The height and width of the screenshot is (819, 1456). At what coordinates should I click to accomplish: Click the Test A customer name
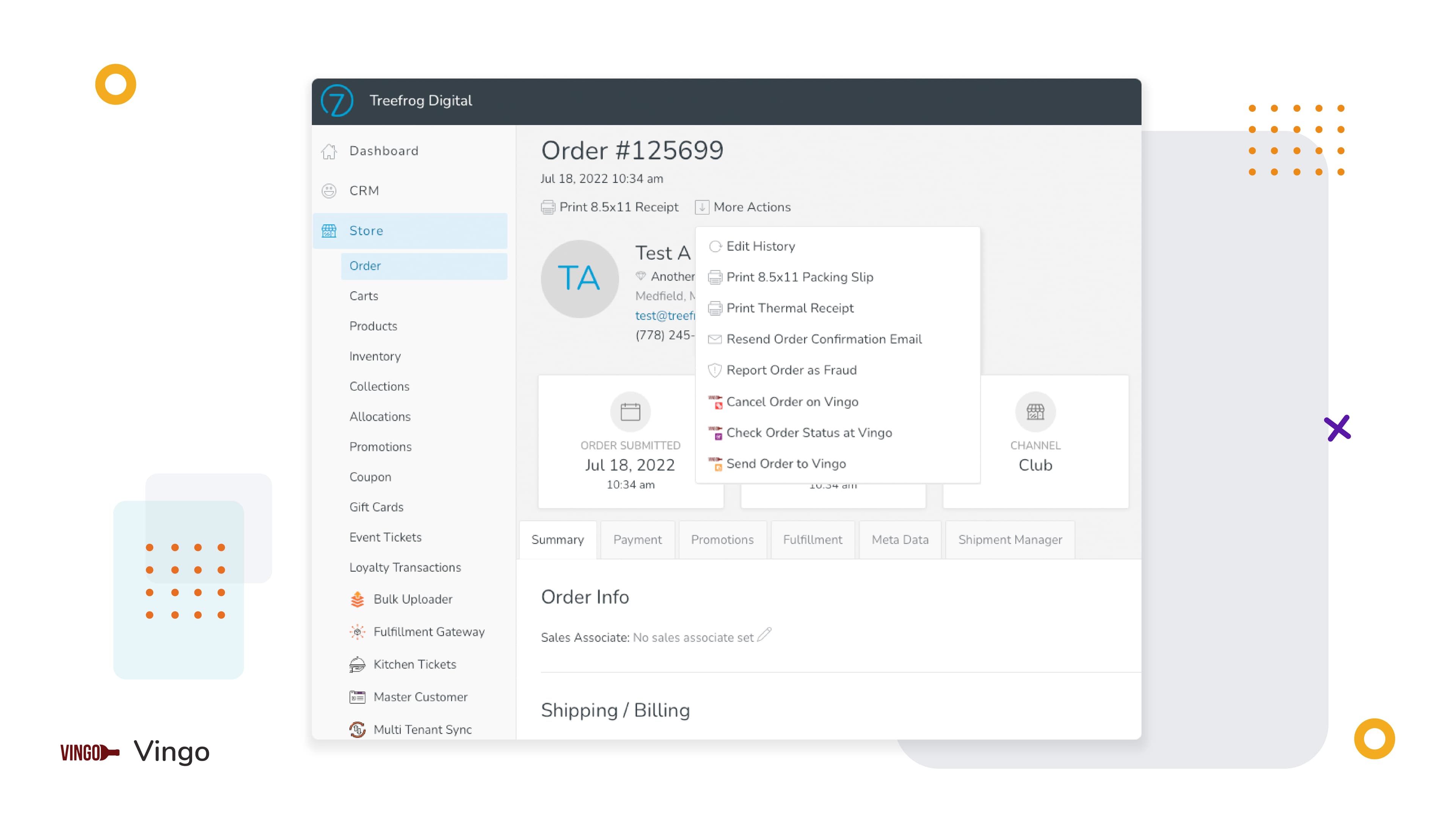pos(663,253)
